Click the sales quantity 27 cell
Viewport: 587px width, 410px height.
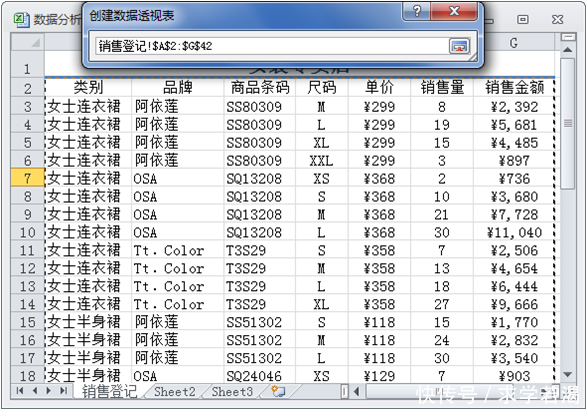pyautogui.click(x=442, y=304)
